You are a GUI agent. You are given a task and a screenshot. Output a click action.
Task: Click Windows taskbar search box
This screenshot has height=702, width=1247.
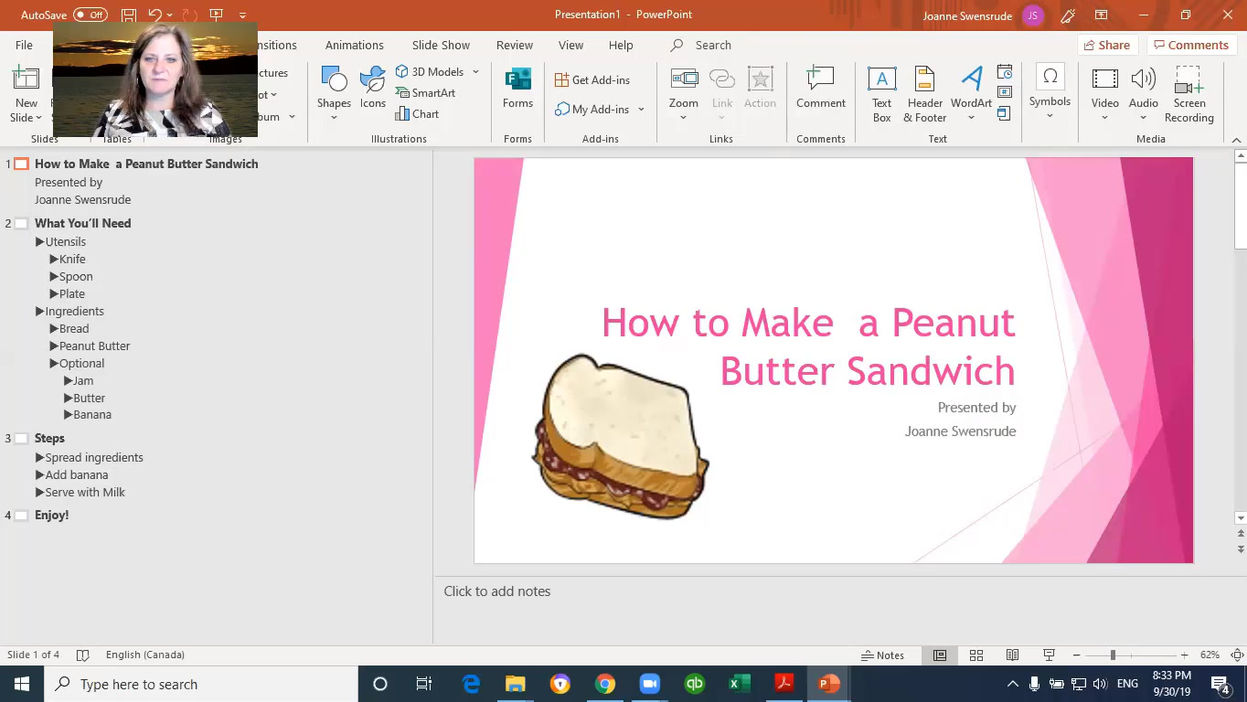(x=200, y=684)
